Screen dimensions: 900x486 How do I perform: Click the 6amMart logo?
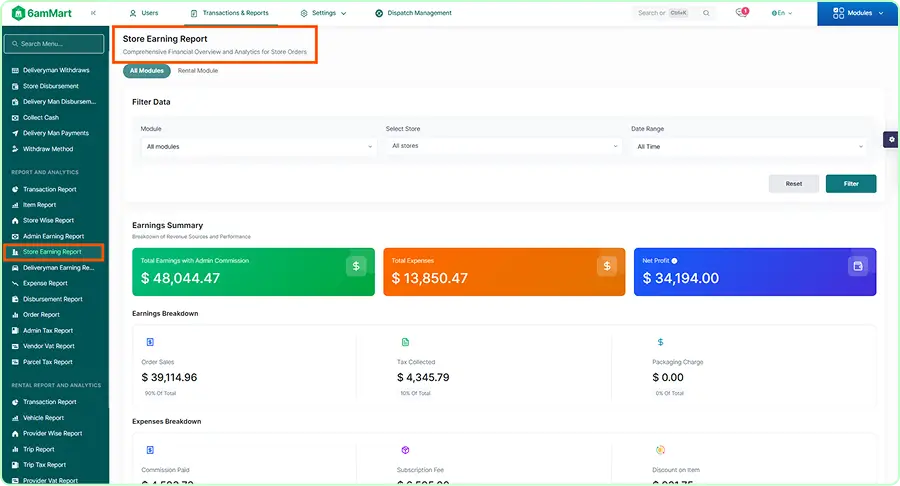coord(41,13)
